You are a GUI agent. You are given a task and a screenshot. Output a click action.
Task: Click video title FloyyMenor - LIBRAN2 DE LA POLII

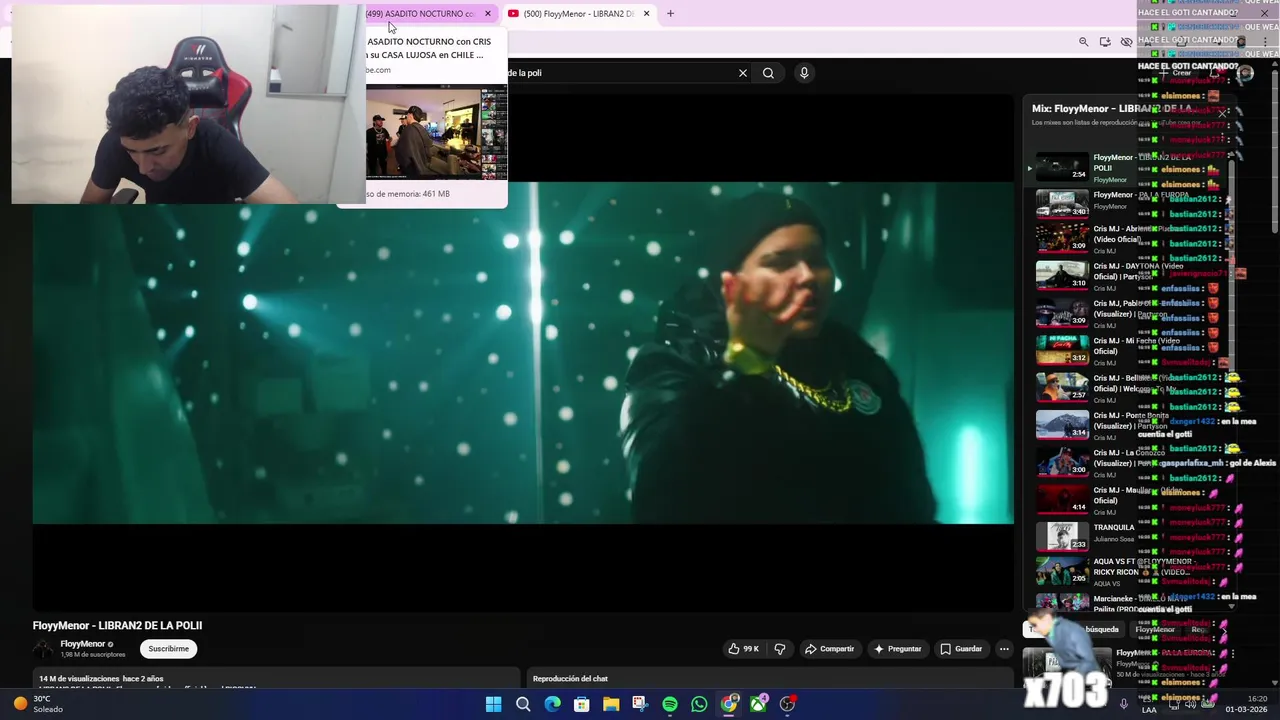point(117,626)
